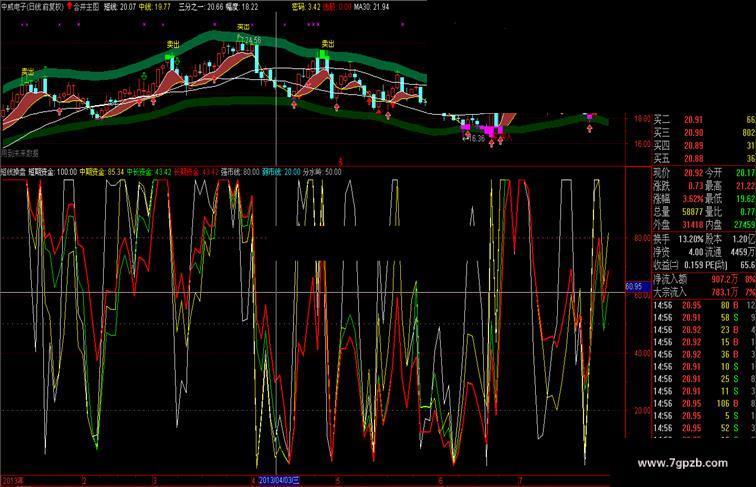Click the 卖出 signal above the tall cyan candle right of the vertical cursor
Image resolution: width=756 pixels, height=487 pixels.
tap(328, 44)
